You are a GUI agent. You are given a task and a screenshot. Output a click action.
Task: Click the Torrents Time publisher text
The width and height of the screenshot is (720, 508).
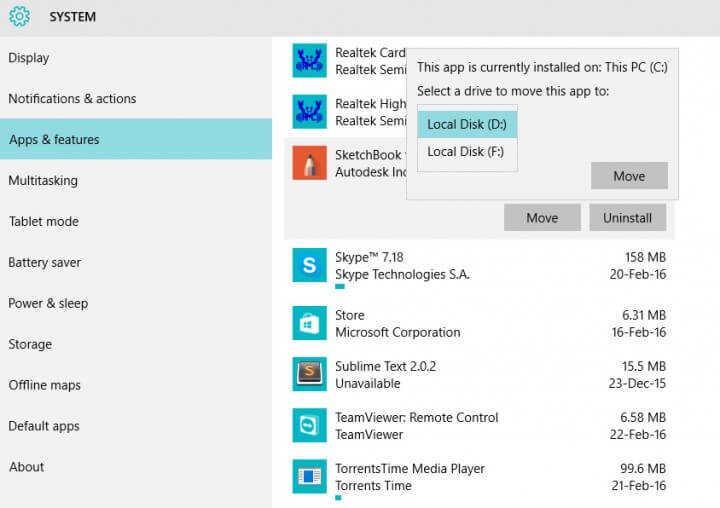373,485
